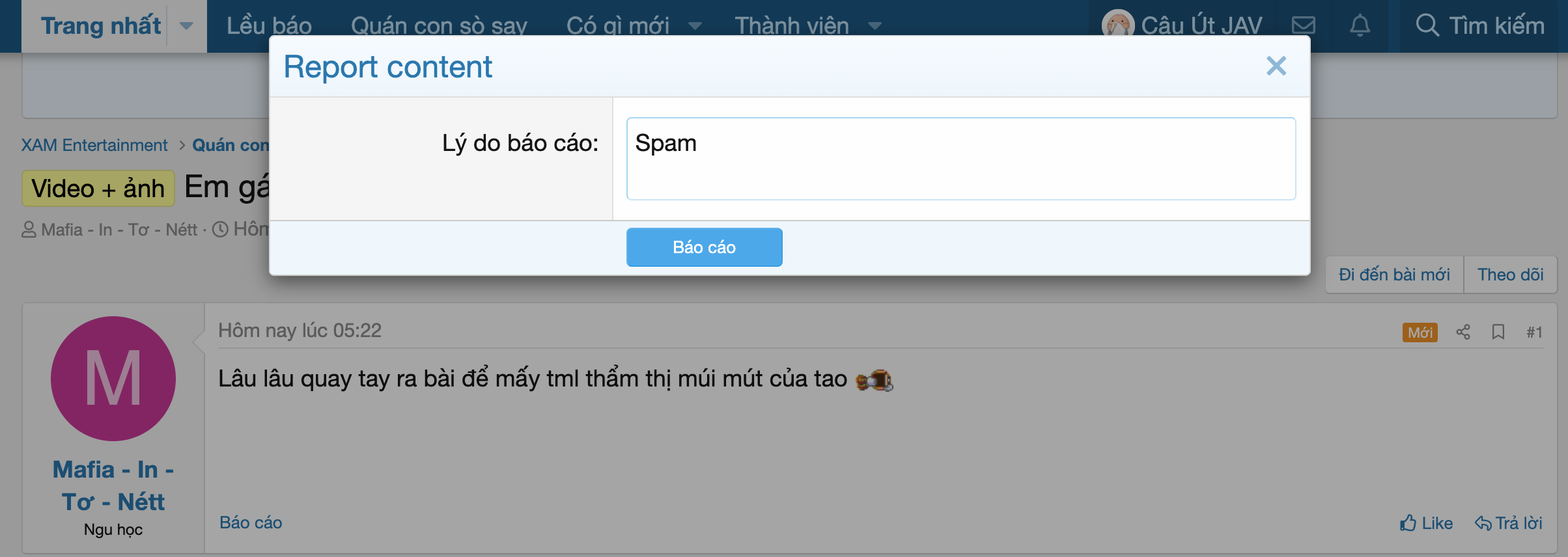This screenshot has width=1568, height=557.
Task: Click Đi đến bài mới button
Action: (x=1394, y=275)
